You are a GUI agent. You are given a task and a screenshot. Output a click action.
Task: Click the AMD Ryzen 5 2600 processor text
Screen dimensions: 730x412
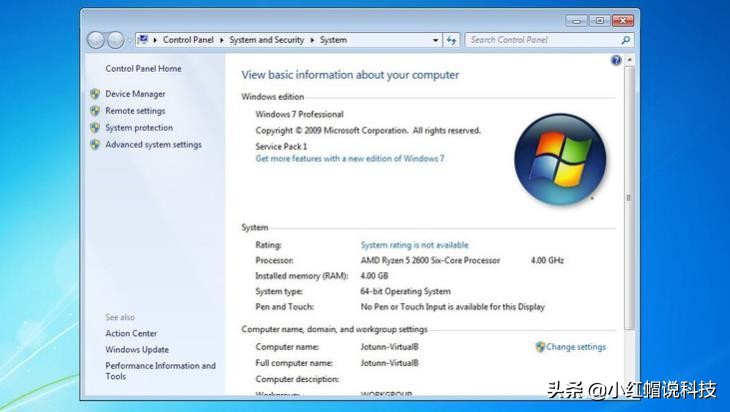pyautogui.click(x=430, y=260)
